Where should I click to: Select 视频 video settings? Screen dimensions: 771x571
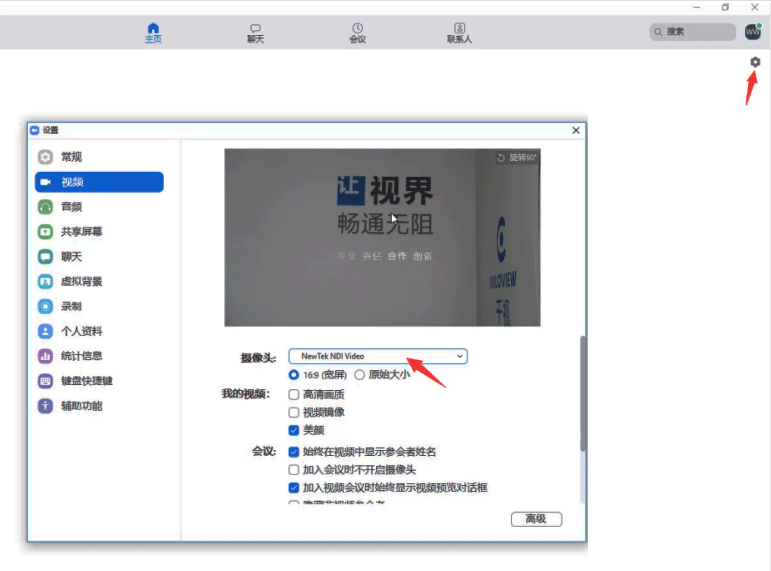click(99, 182)
